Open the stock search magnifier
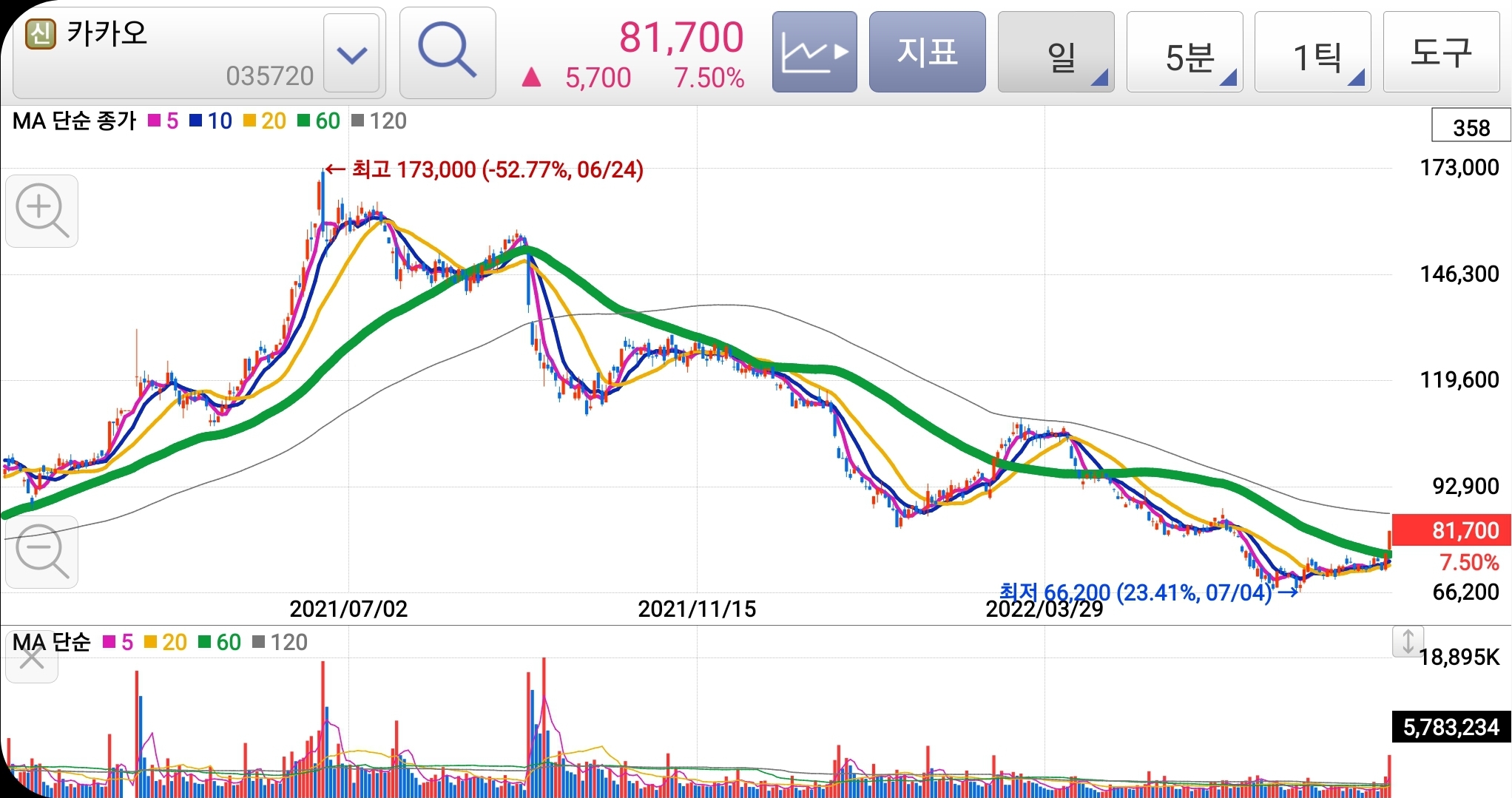The height and width of the screenshot is (798, 1512). tap(448, 53)
